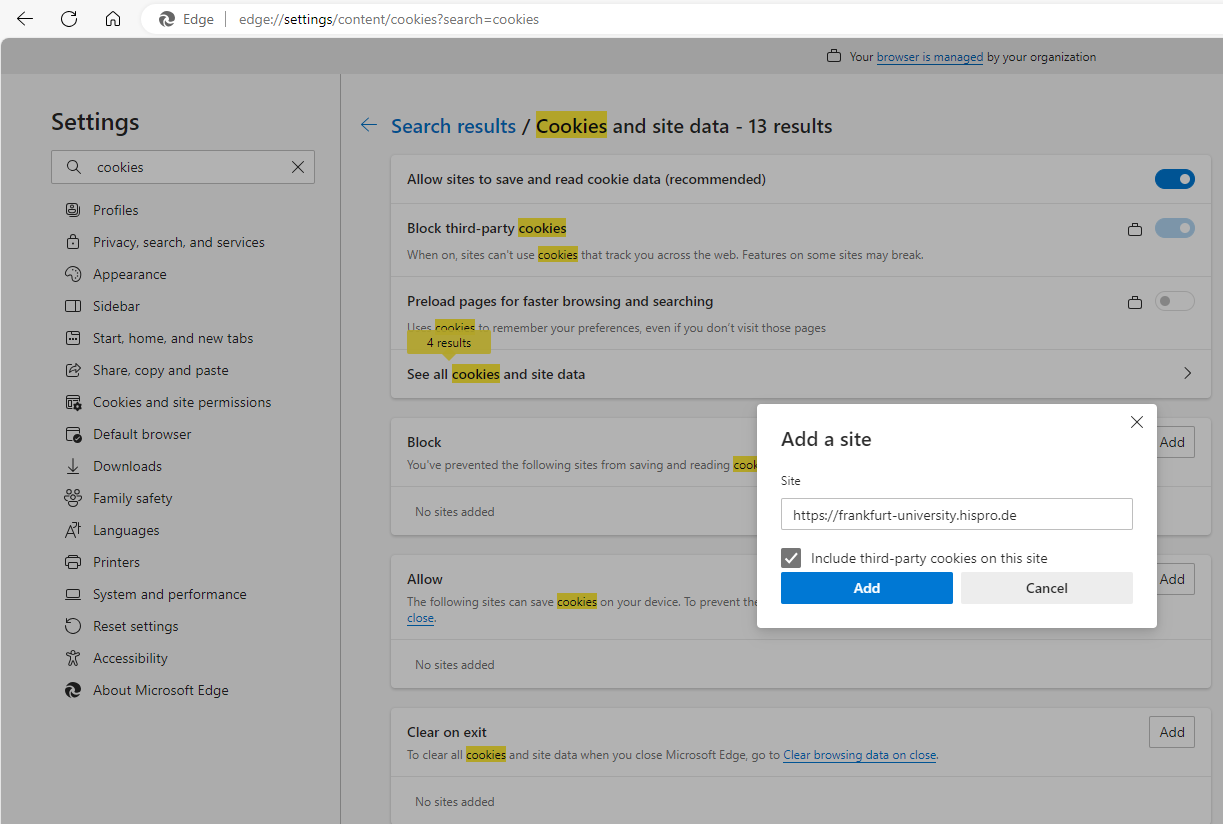This screenshot has width=1223, height=824.
Task: Close the Add a site dialog
Action: tap(1136, 422)
